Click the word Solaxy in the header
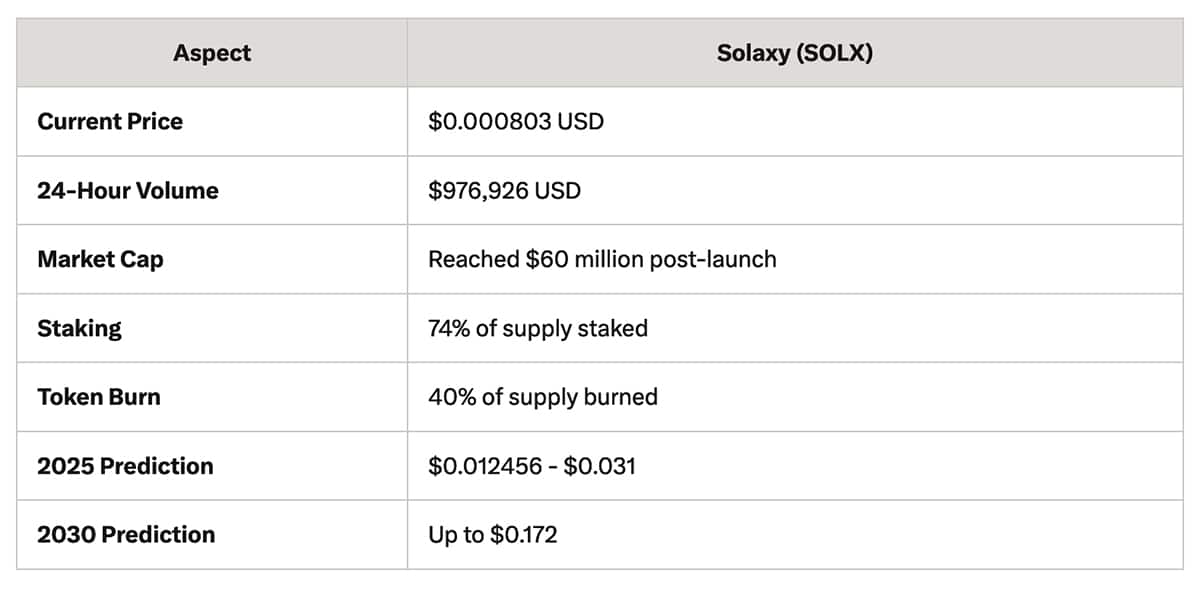Screen dimensions: 1200x589 751,53
